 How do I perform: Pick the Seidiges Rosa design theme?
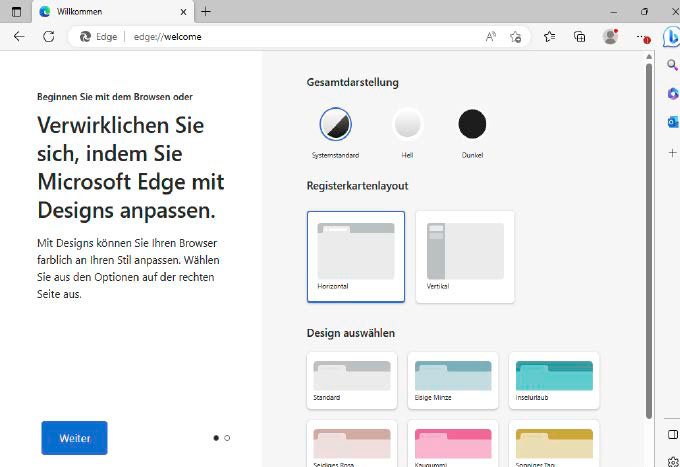[352, 444]
